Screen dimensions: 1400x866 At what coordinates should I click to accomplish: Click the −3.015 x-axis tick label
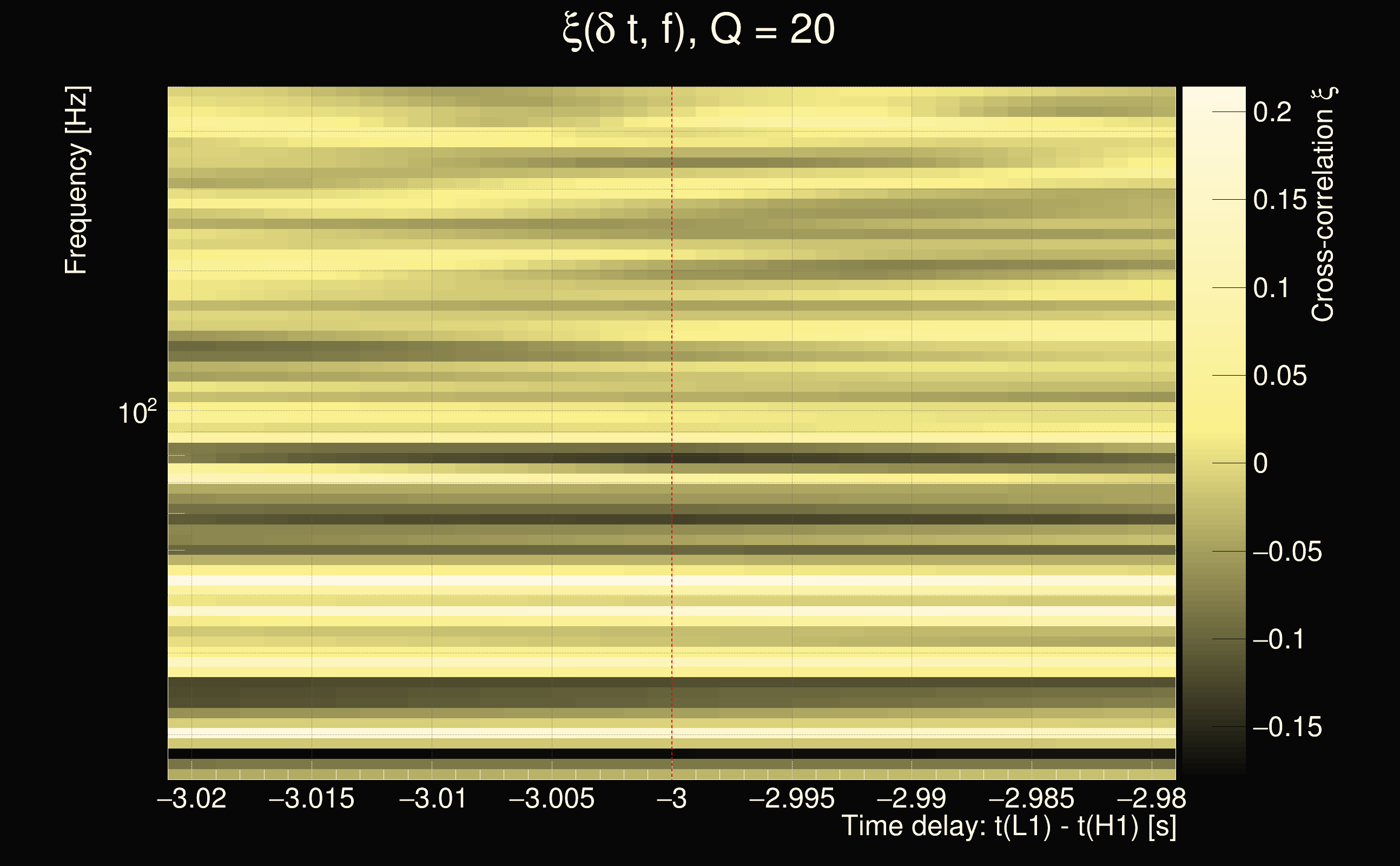312,799
